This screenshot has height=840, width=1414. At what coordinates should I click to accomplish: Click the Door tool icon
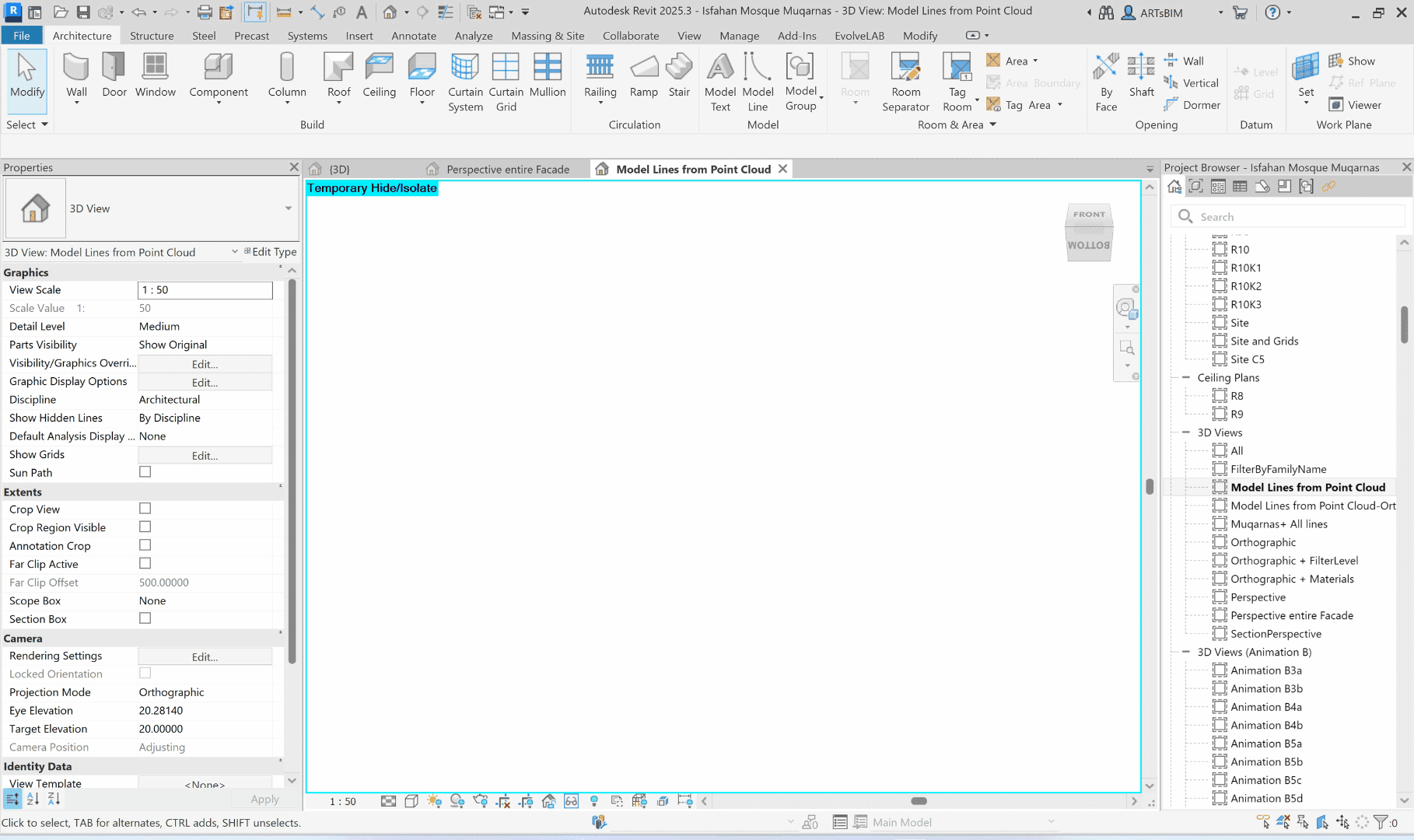[x=114, y=70]
